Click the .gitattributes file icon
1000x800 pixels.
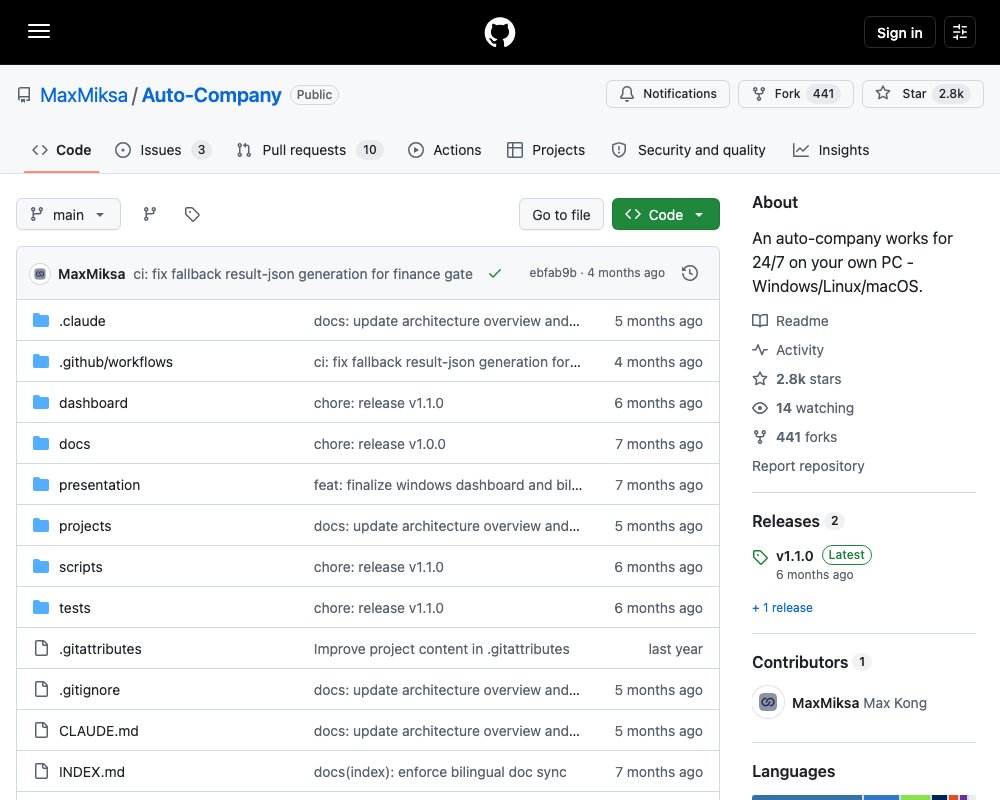pyautogui.click(x=41, y=648)
